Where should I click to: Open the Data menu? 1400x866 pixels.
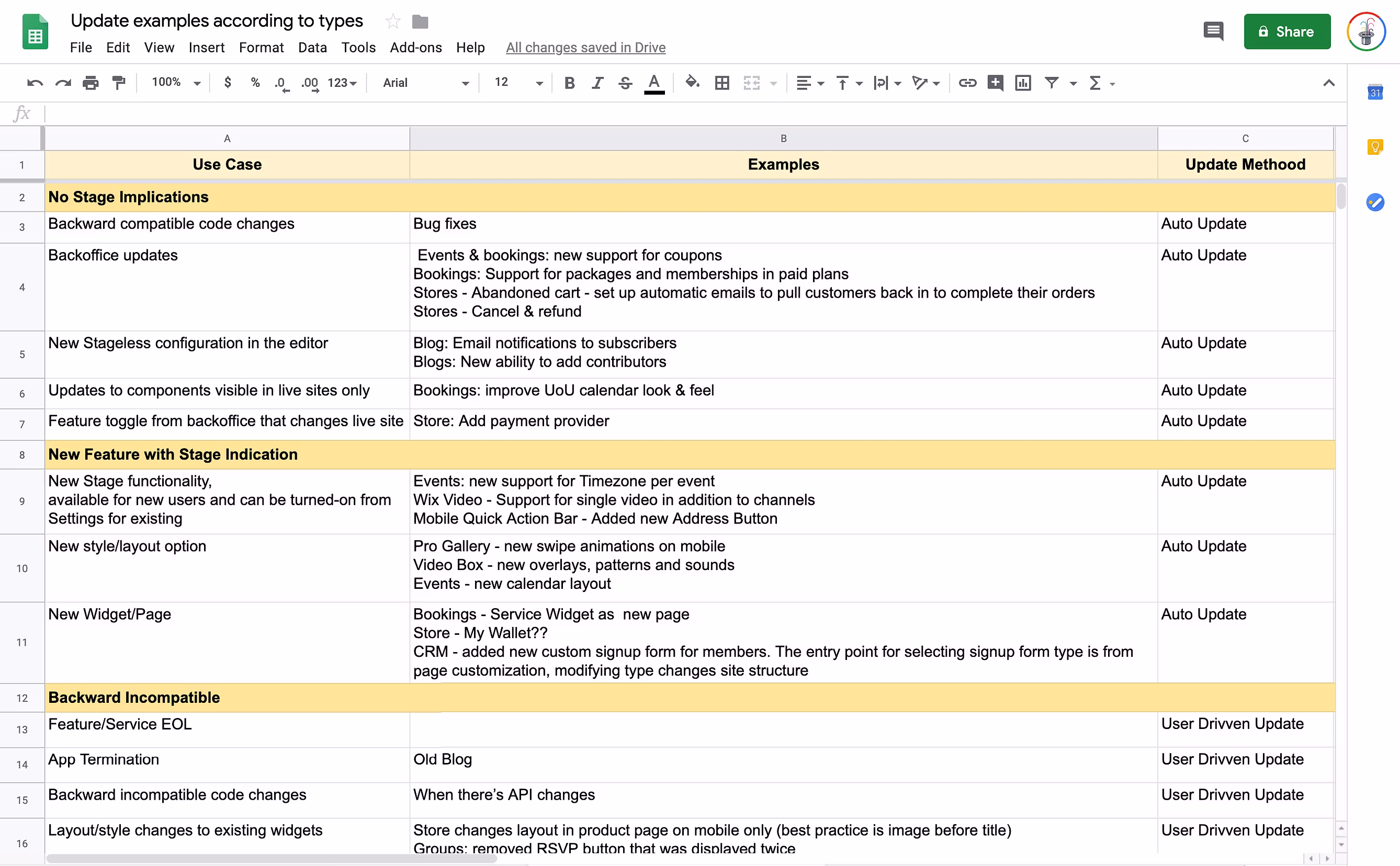coord(312,48)
